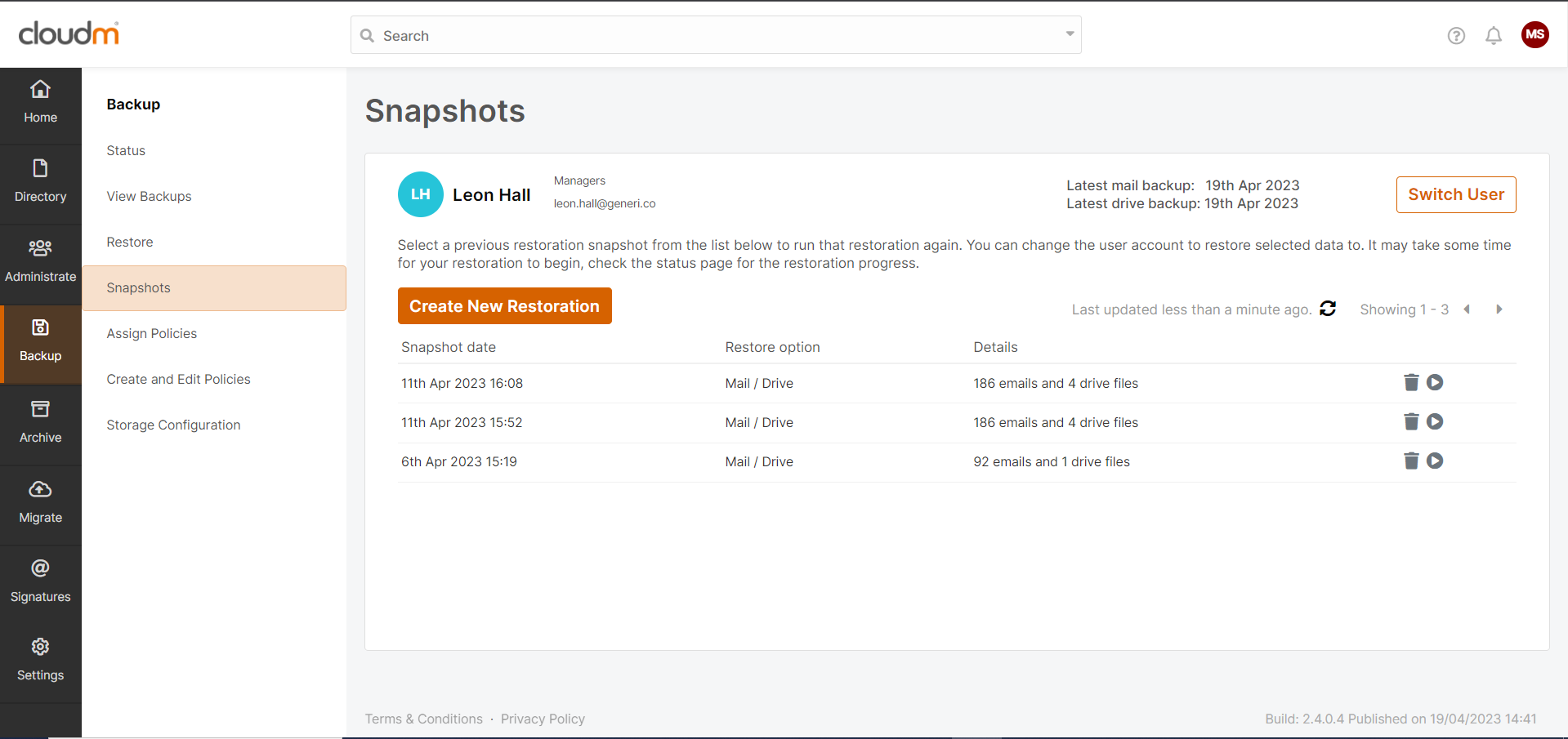
Task: Open Storage Configuration menu item
Action: click(x=173, y=425)
